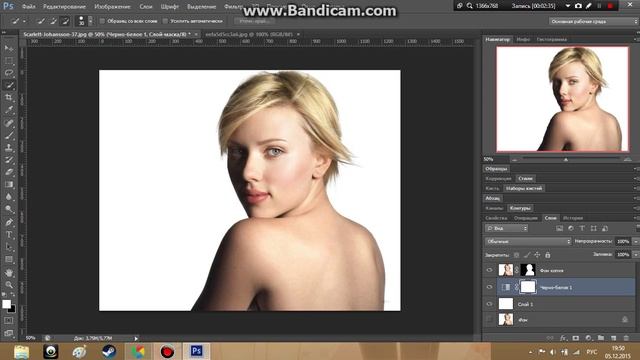This screenshot has height=360, width=640.
Task: Select the Blur tool
Action: (9, 197)
